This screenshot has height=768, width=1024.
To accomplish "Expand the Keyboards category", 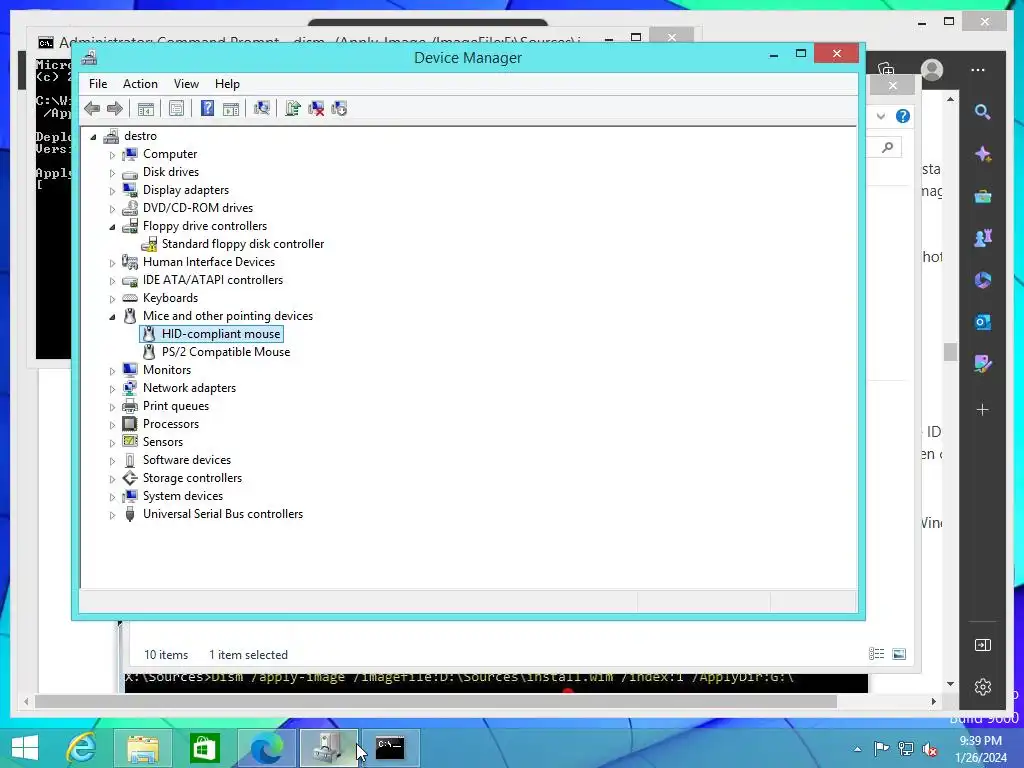I will (112, 299).
